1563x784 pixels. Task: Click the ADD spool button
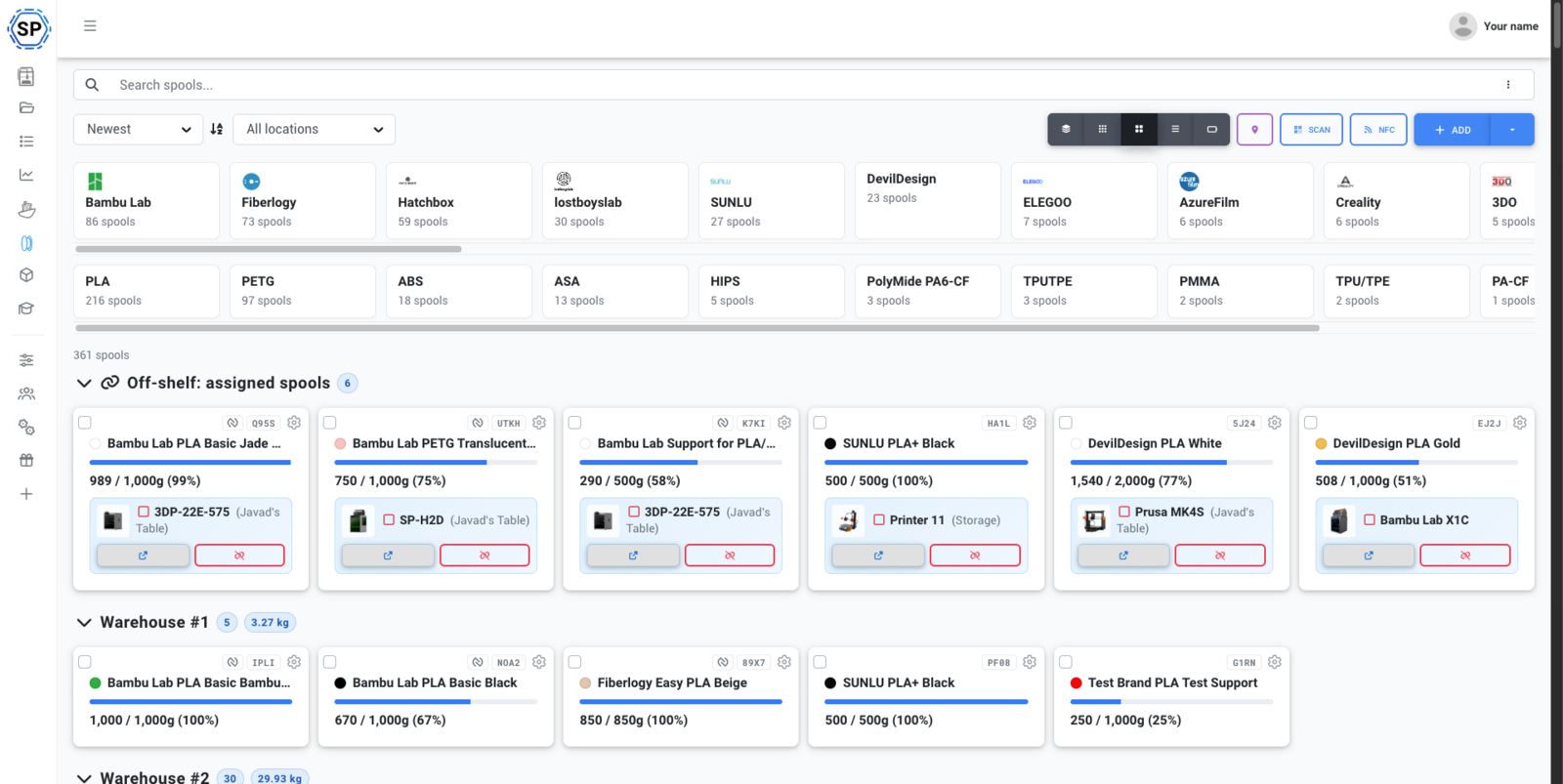click(x=1453, y=130)
